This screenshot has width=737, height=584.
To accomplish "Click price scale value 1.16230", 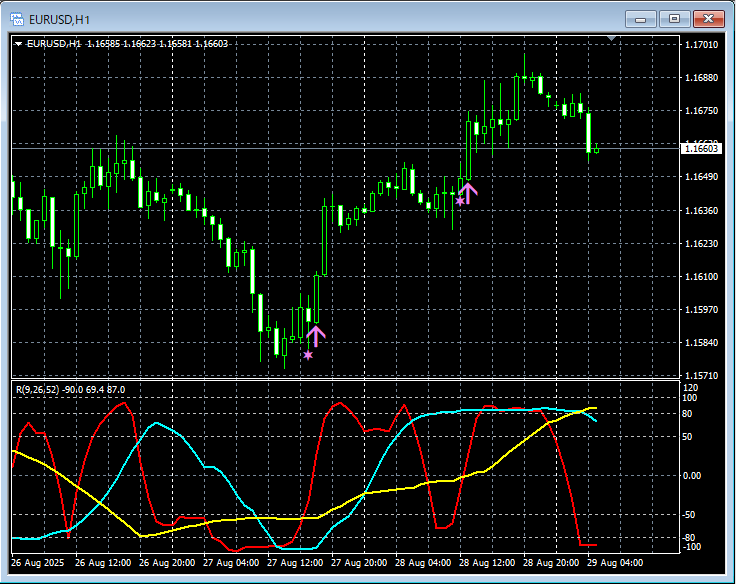I will tap(702, 244).
